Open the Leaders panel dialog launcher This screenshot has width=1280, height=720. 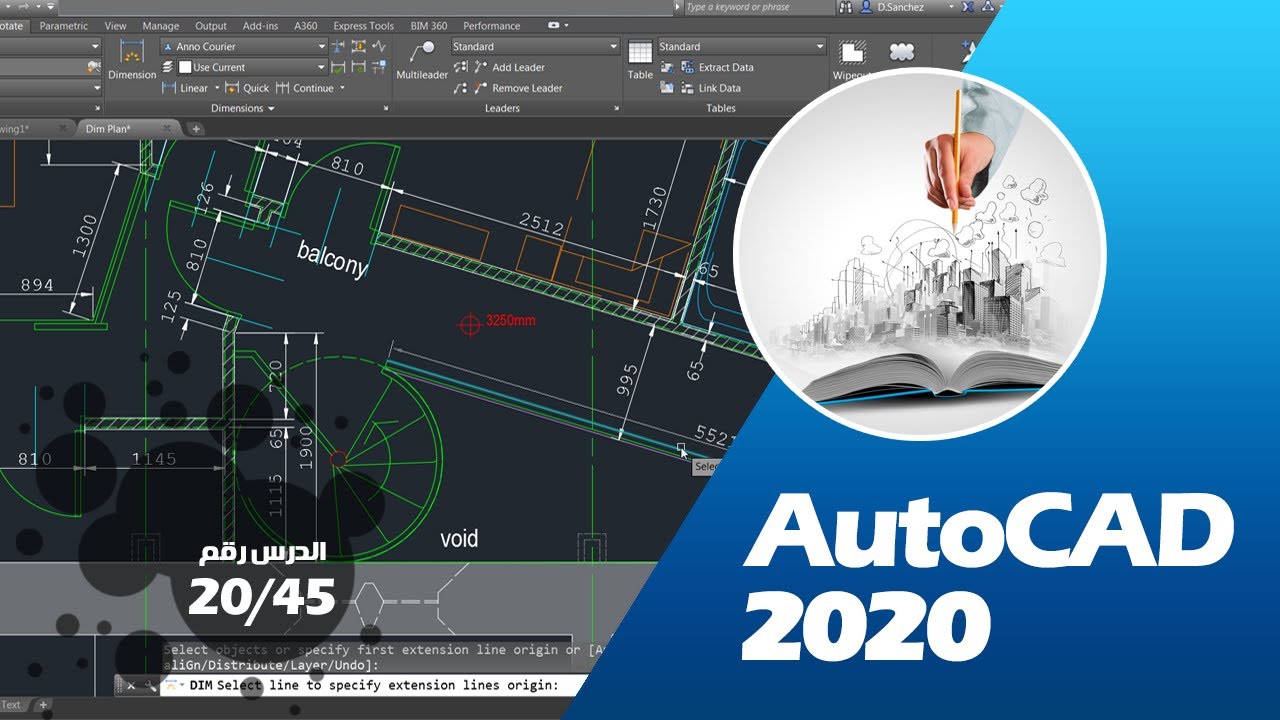pos(615,108)
